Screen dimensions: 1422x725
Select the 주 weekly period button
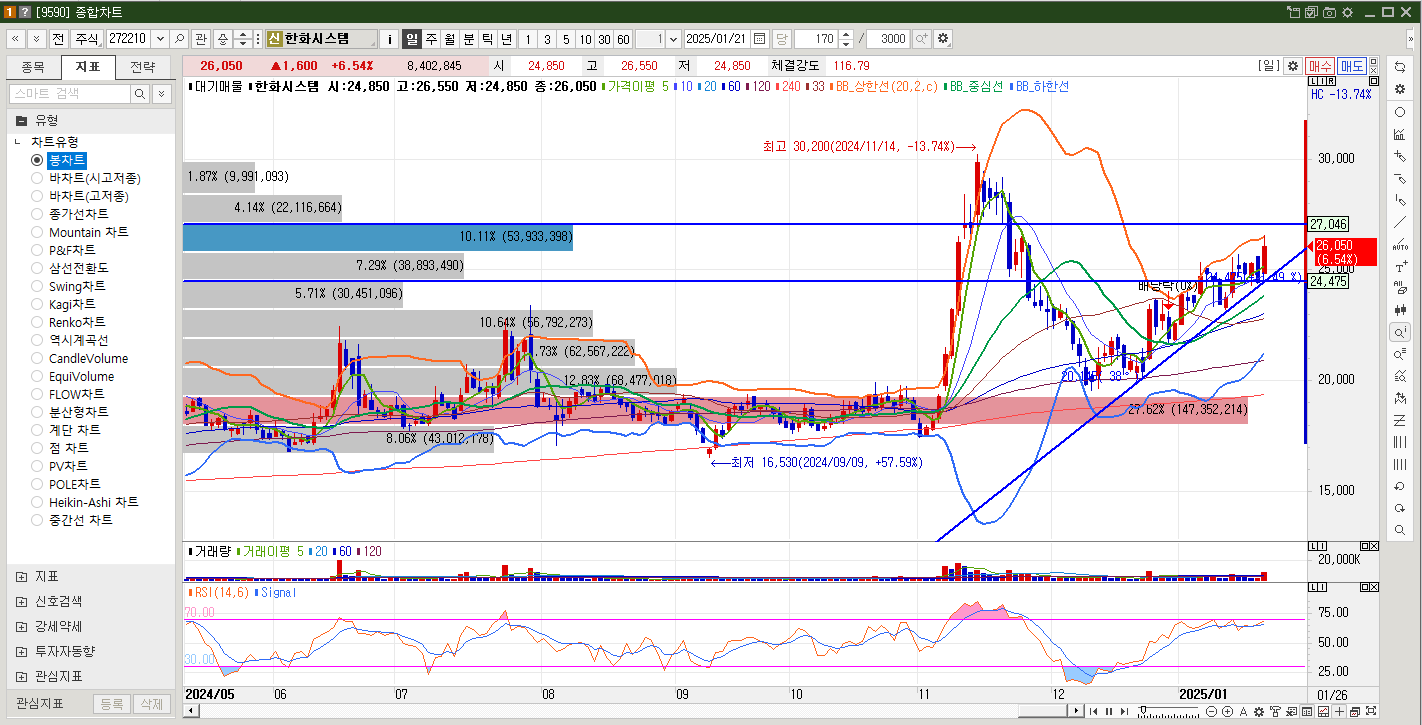click(431, 39)
